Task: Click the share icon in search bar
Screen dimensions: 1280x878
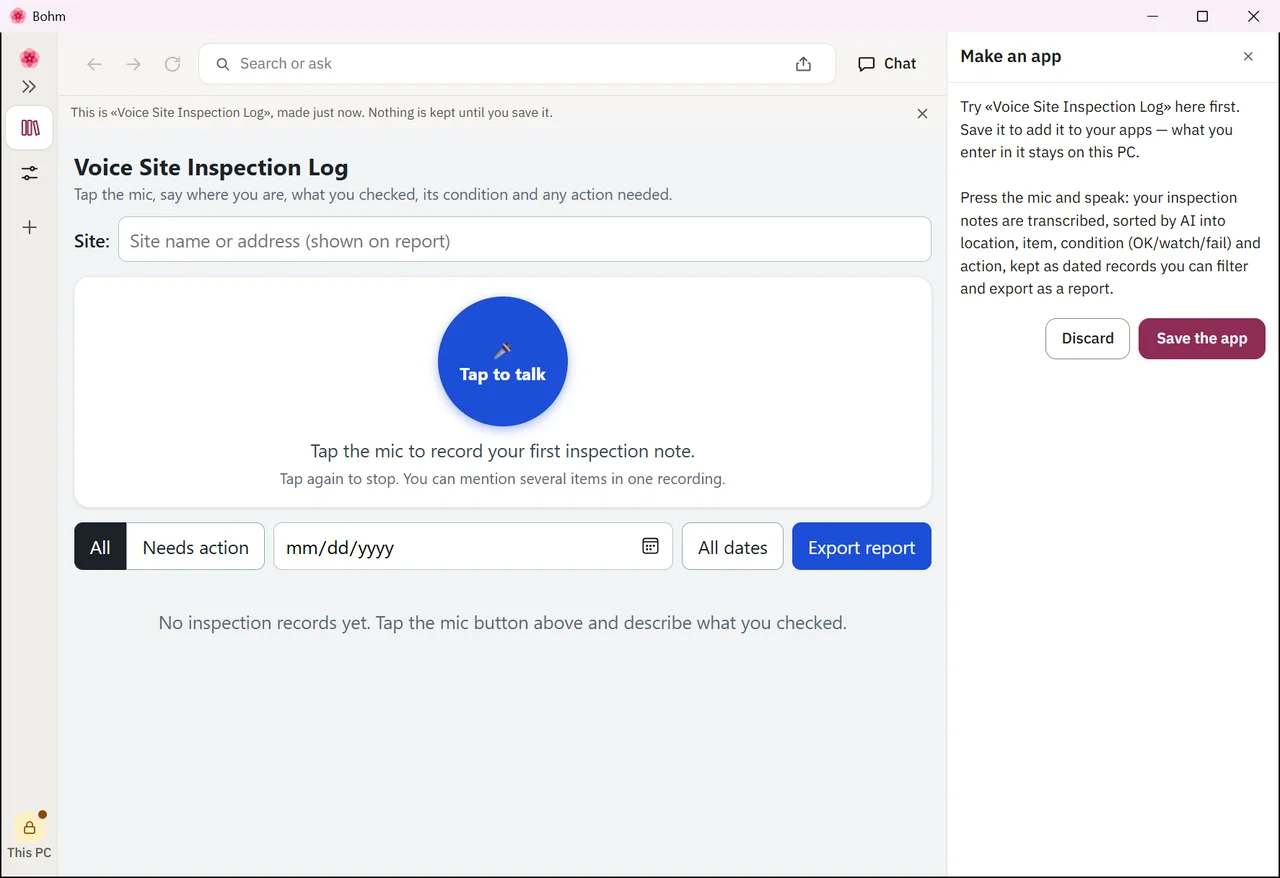Action: [x=803, y=64]
